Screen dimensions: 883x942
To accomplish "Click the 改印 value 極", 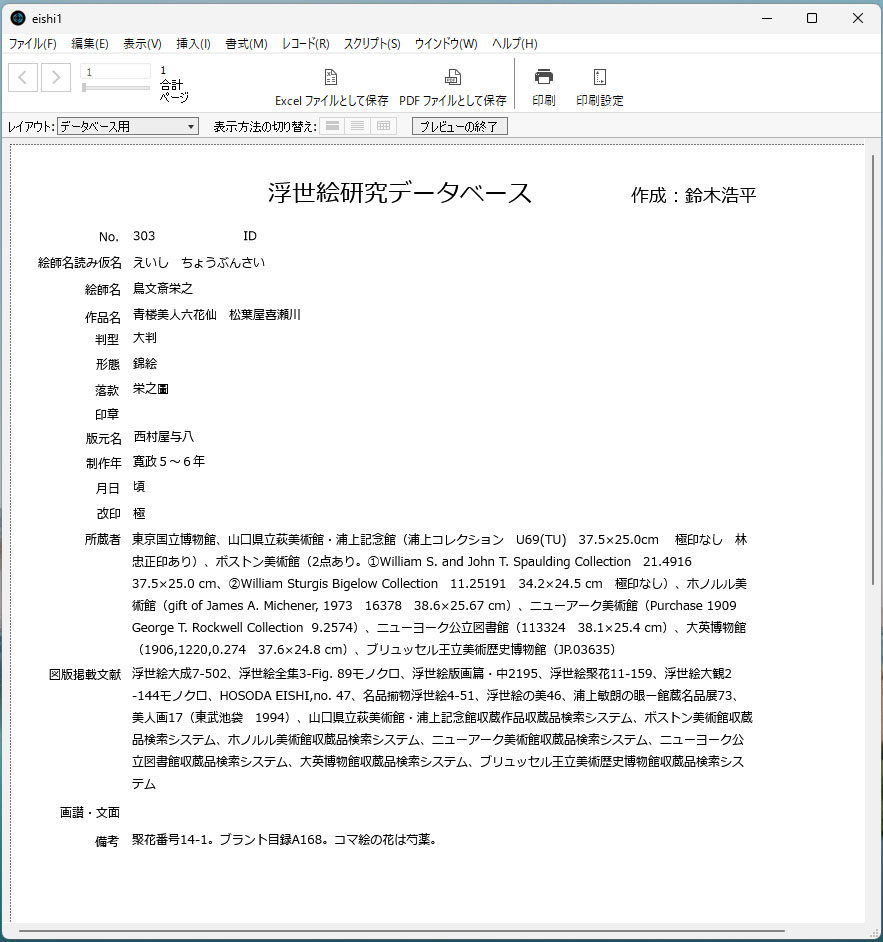I will pyautogui.click(x=139, y=514).
